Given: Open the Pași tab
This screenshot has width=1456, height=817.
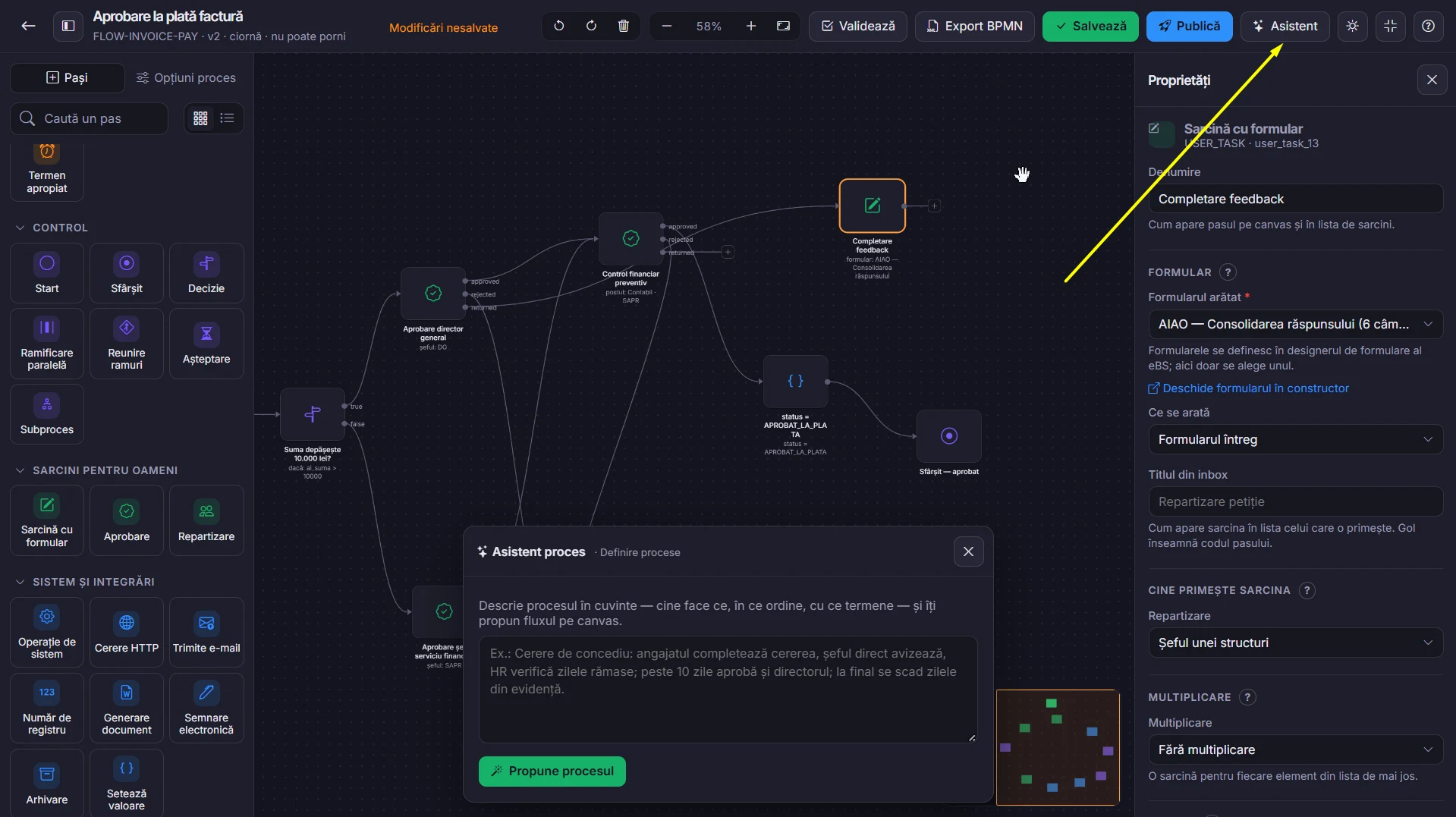Looking at the screenshot, I should tap(68, 77).
